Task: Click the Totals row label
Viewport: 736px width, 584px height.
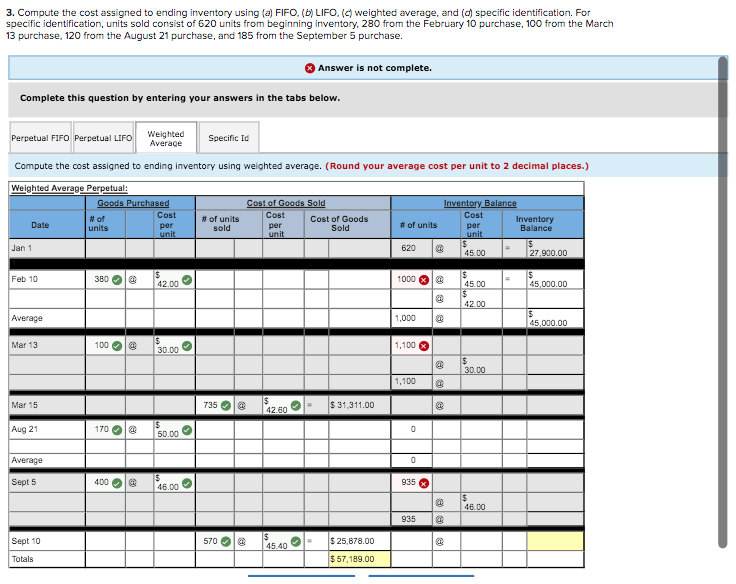Action: click(x=23, y=559)
